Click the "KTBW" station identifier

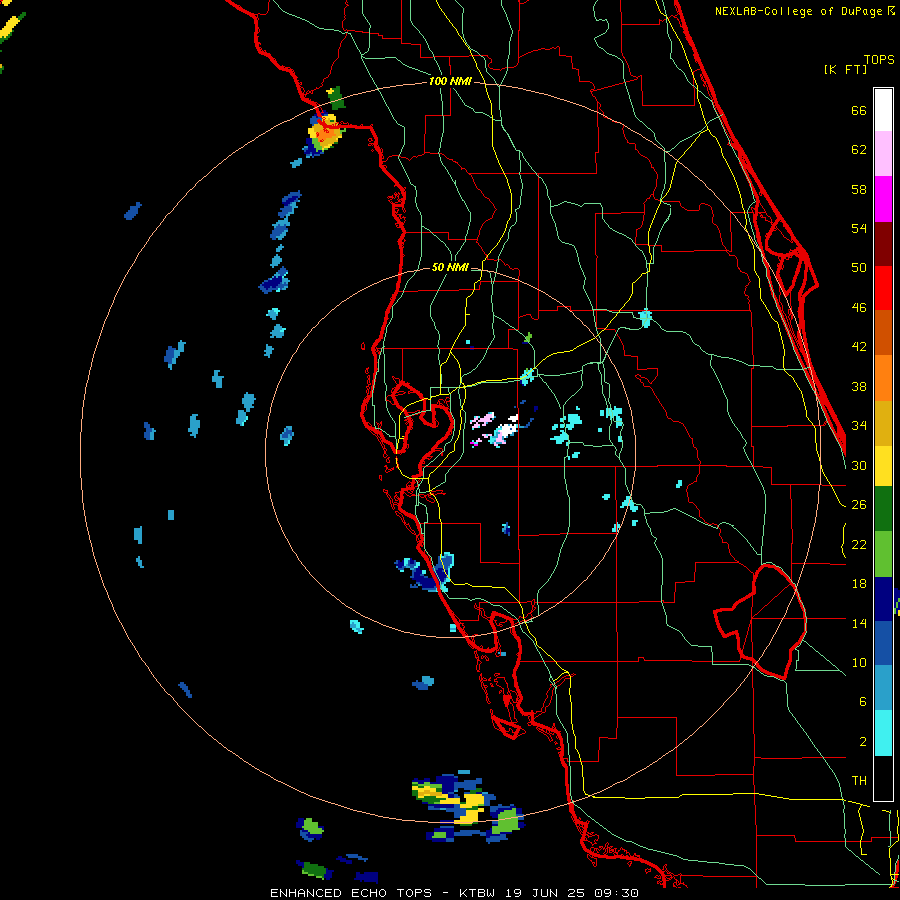click(x=477, y=893)
